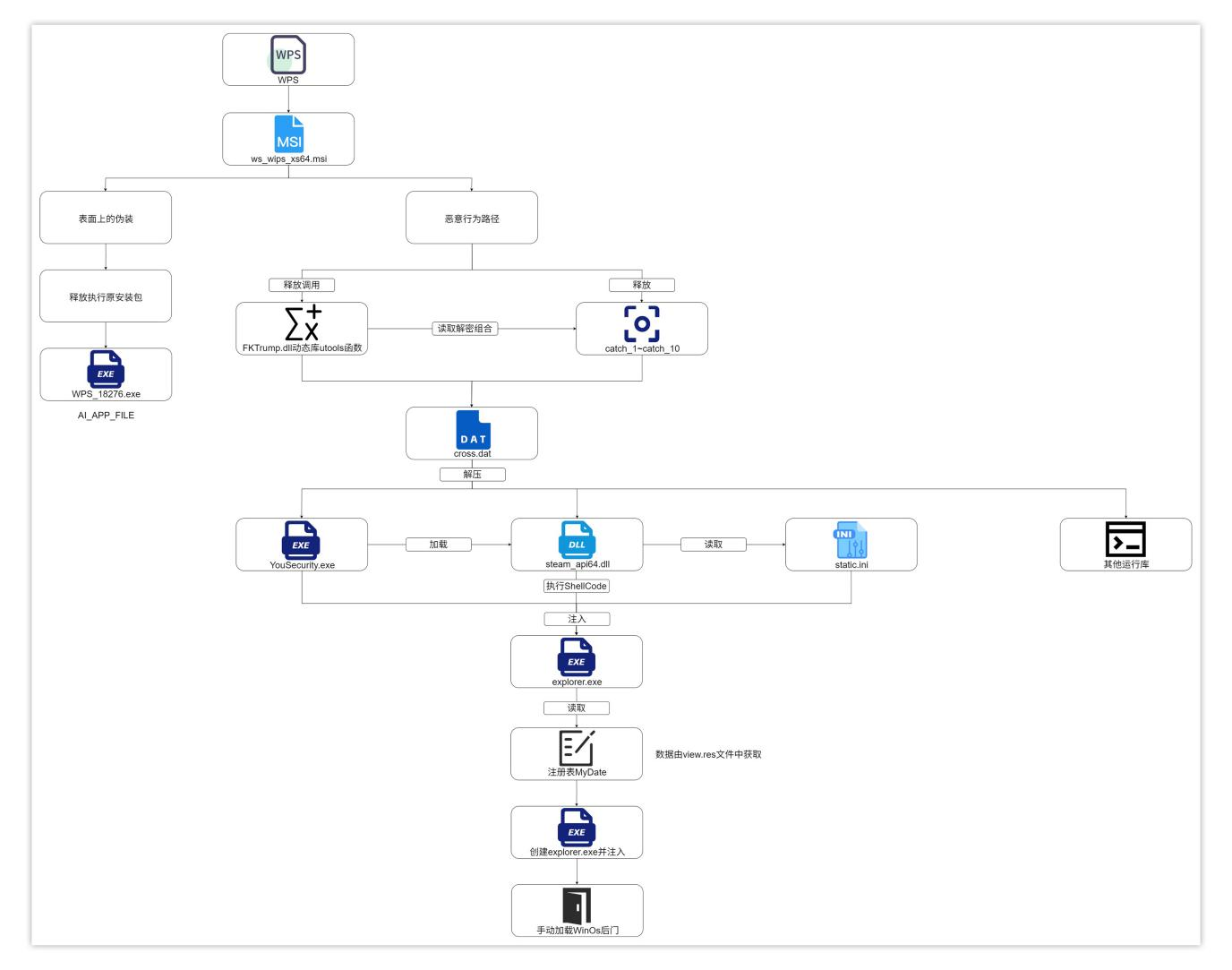Click the catch_1~catch_10 capture icon
This screenshot has width=1232, height=970.
(x=641, y=324)
